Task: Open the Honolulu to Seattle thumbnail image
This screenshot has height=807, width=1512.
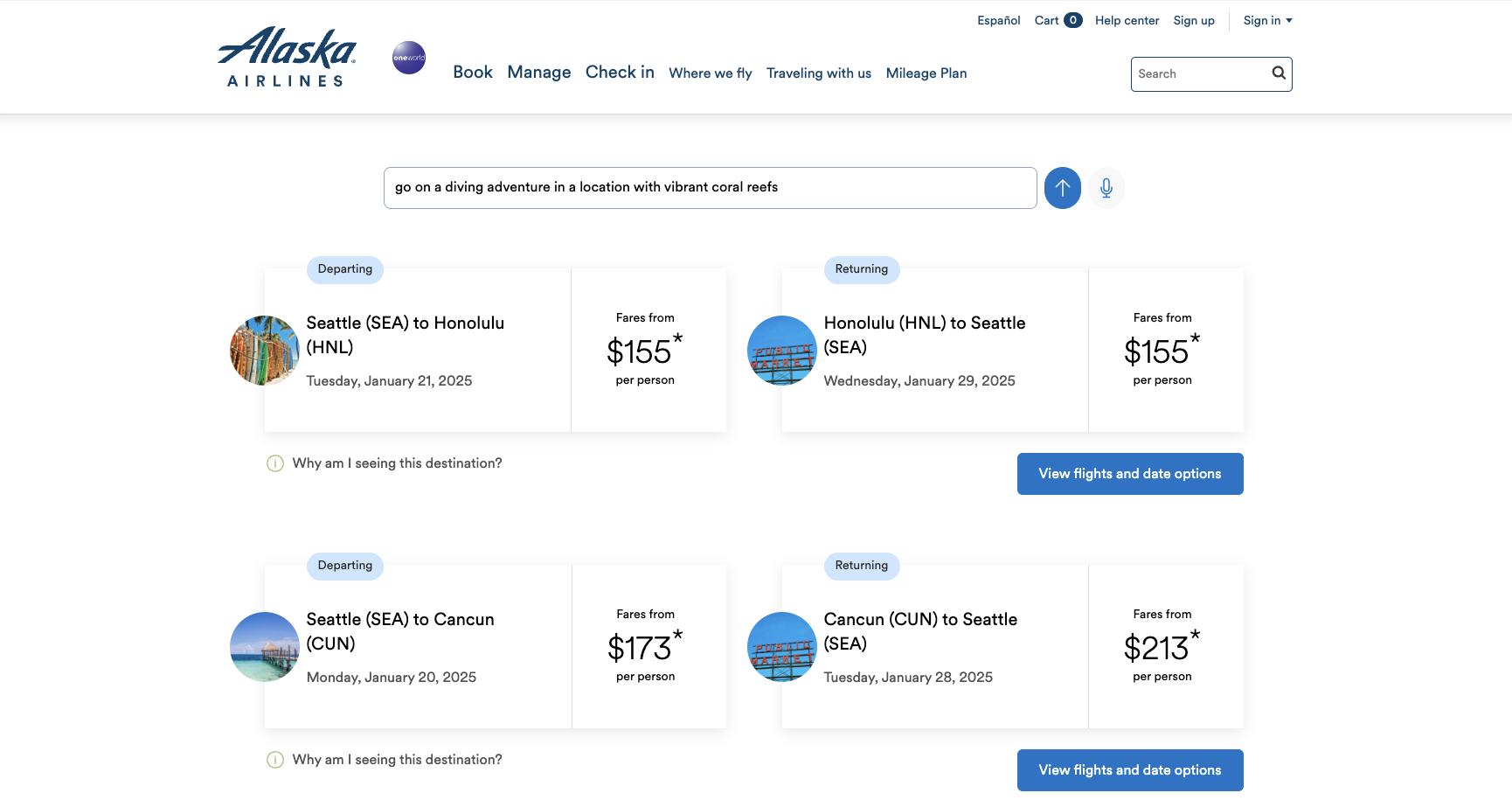Action: pos(782,351)
